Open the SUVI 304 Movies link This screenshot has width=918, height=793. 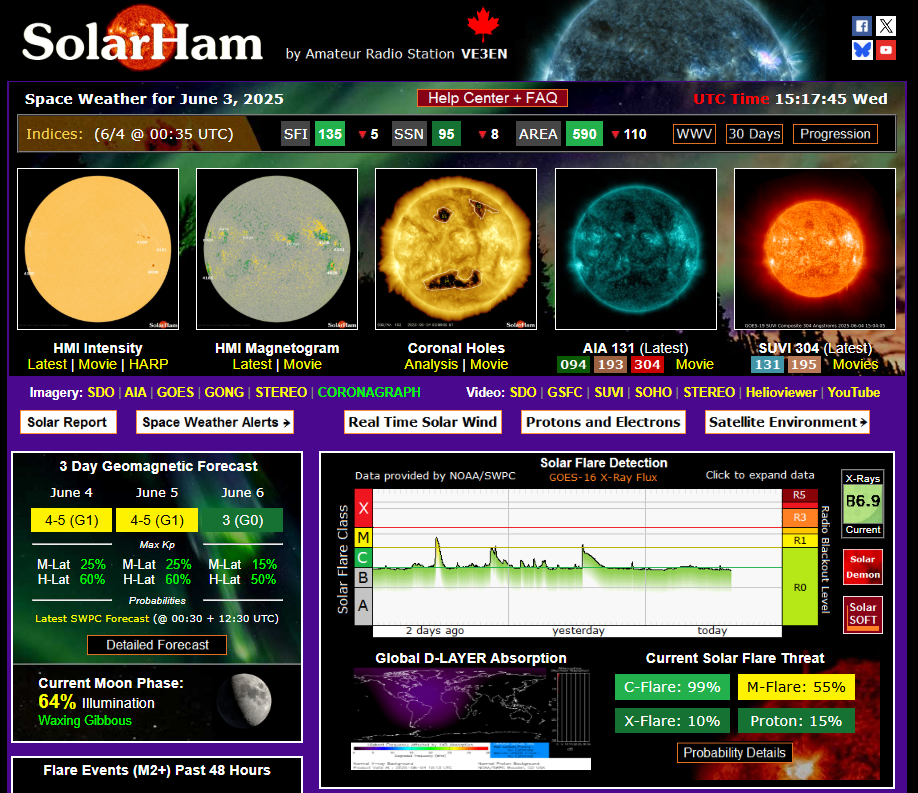click(x=855, y=364)
